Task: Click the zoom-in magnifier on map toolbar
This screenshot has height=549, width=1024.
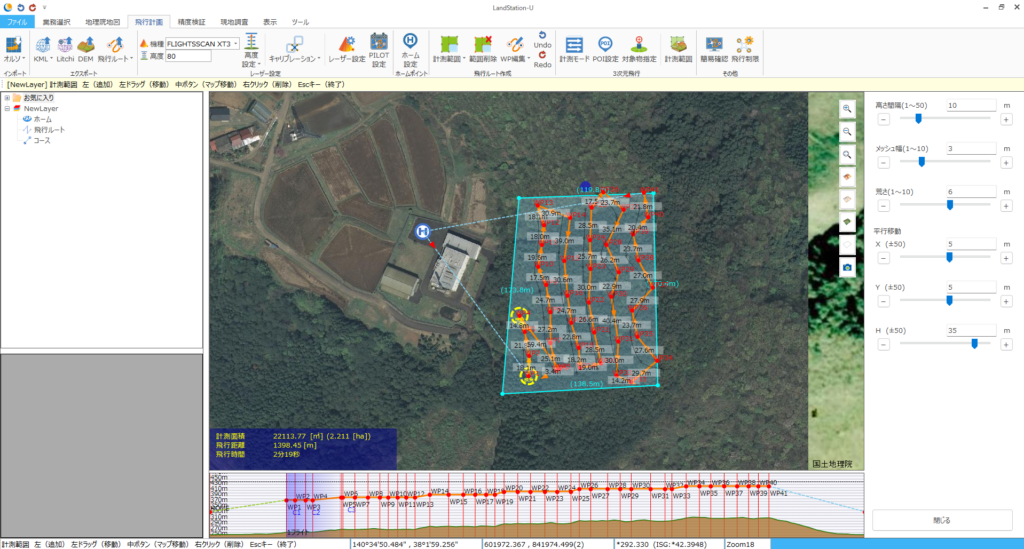Action: (x=847, y=109)
